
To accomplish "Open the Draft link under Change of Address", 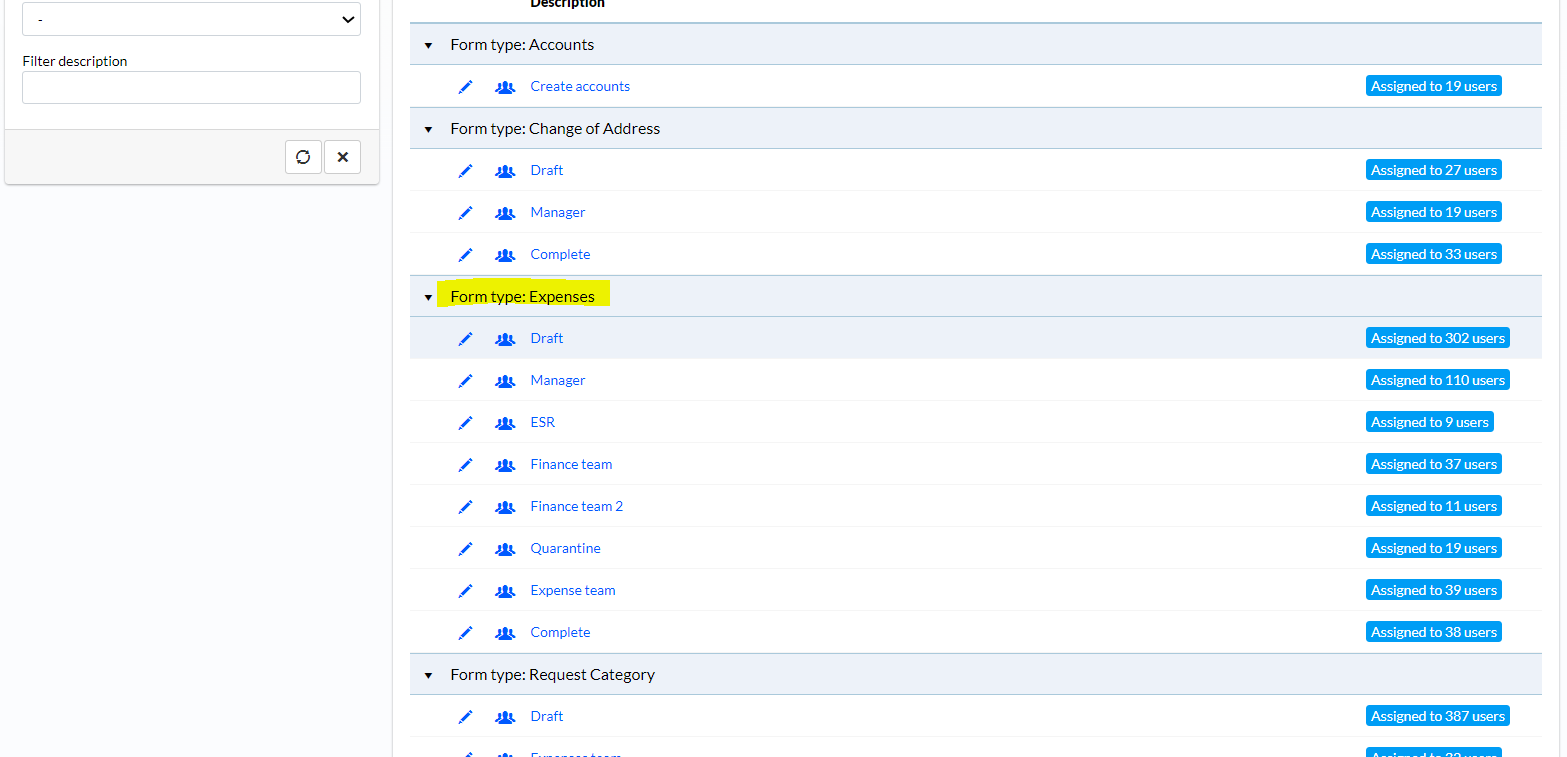I will (547, 170).
